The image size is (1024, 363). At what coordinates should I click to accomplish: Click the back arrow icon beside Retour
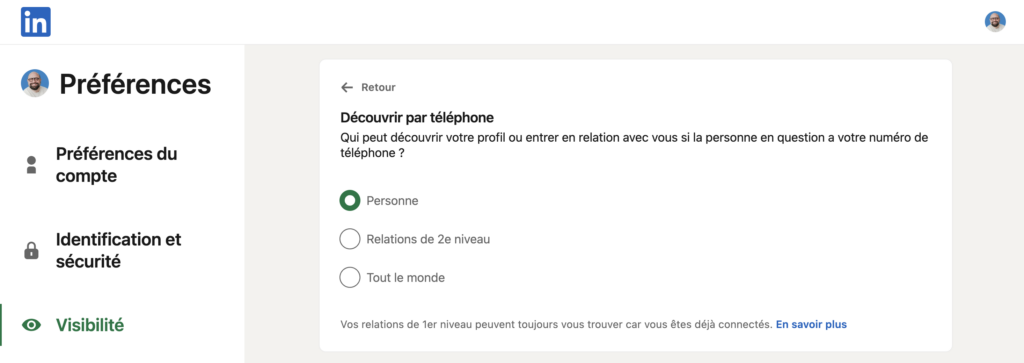click(x=347, y=87)
